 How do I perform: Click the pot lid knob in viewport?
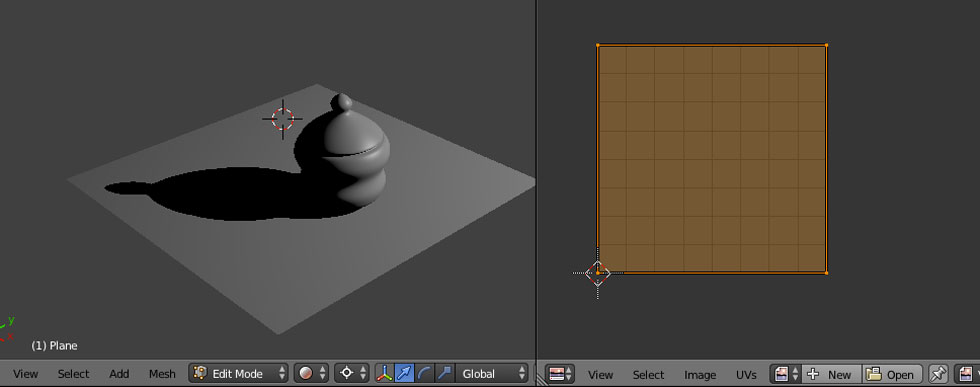coord(342,103)
